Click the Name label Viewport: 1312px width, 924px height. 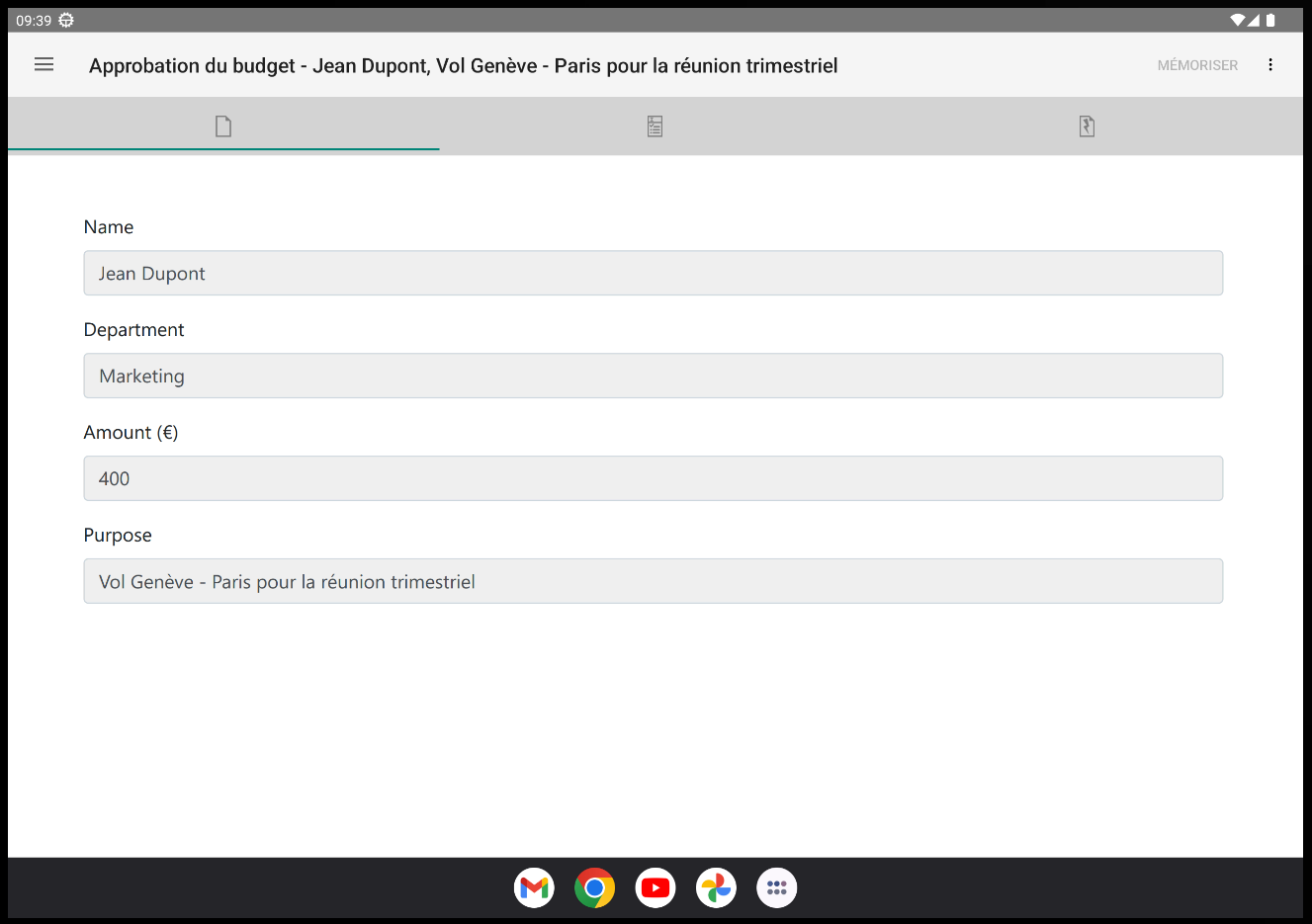109,227
